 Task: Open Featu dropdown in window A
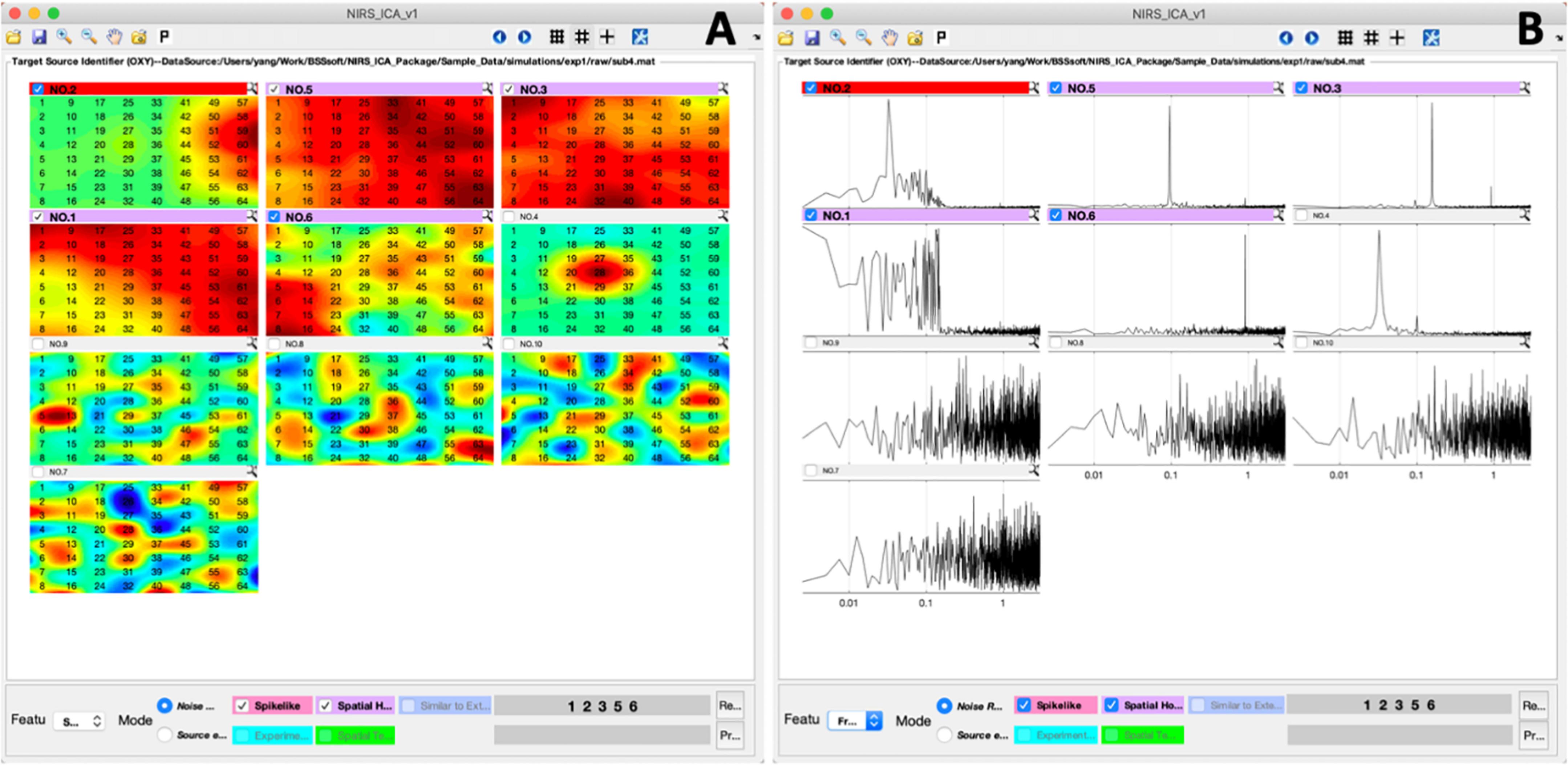[79, 722]
